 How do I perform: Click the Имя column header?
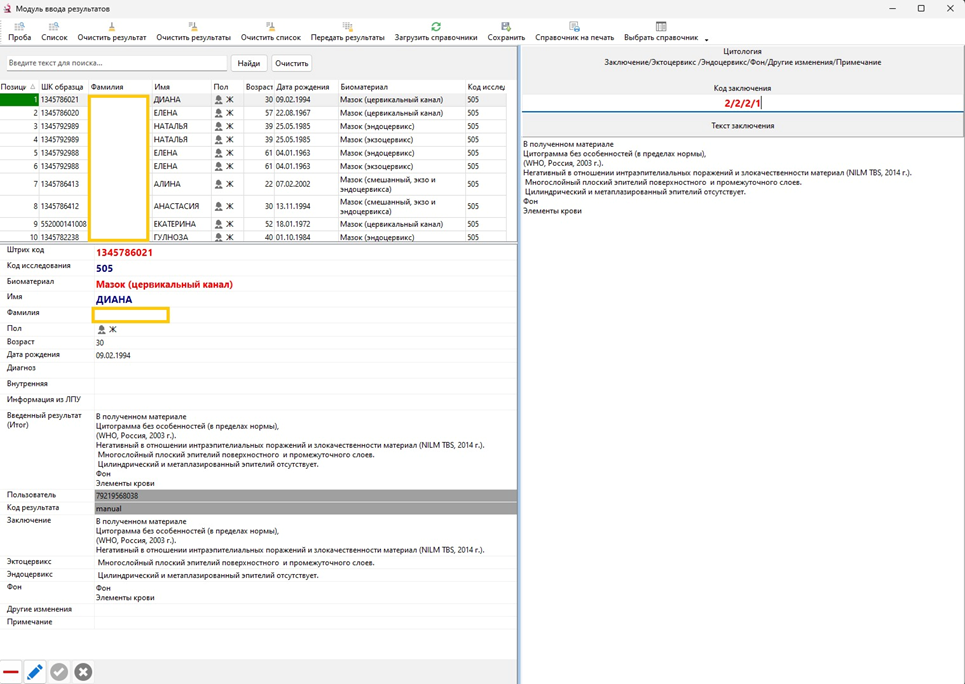pyautogui.click(x=181, y=87)
